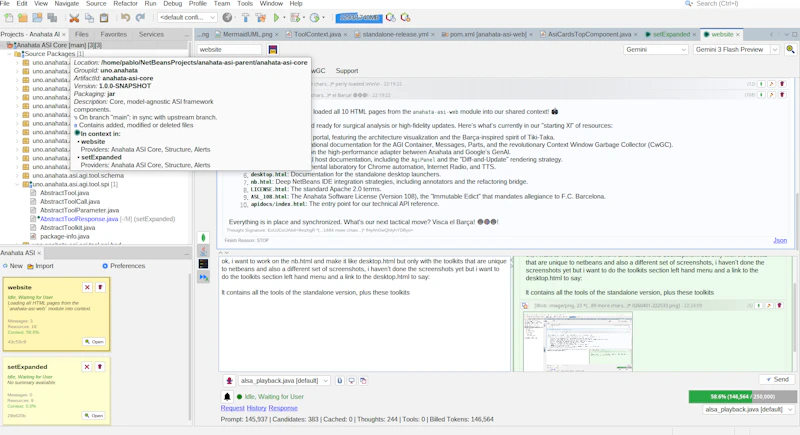Viewport: 800px width, 435px height.
Task: Open the Gemini provider dropdown
Action: click(655, 49)
